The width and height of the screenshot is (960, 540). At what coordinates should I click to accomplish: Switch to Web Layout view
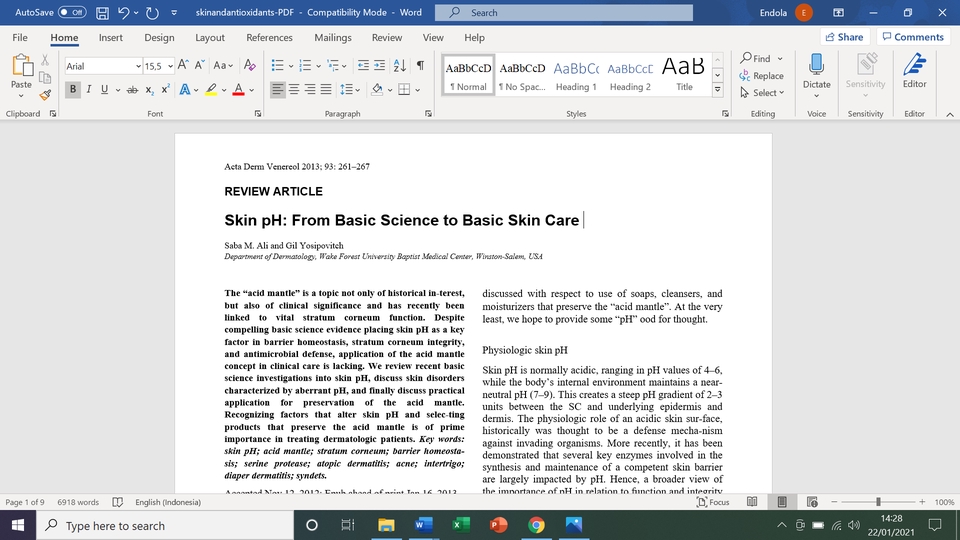click(x=812, y=501)
